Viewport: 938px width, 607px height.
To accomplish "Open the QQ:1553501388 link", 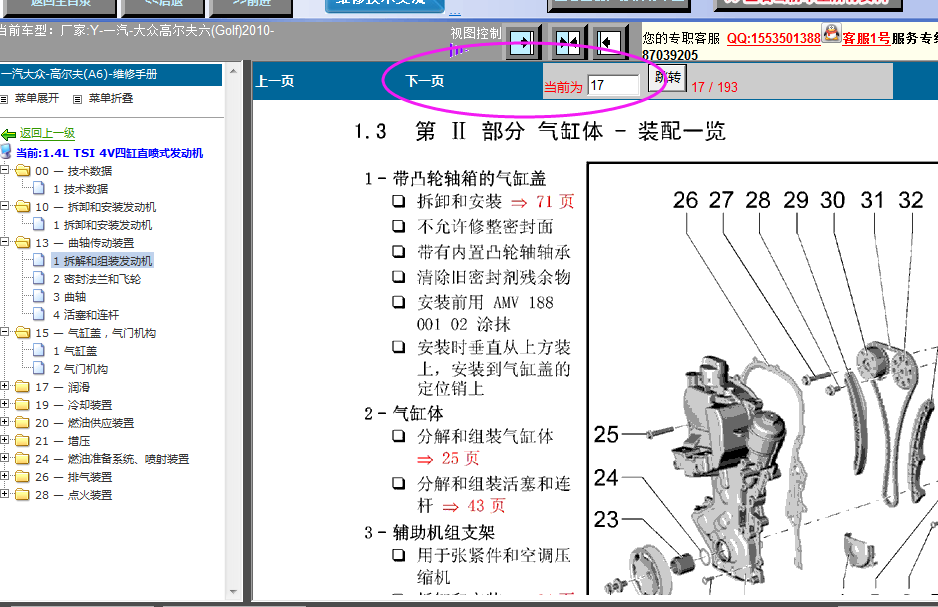I will point(773,38).
